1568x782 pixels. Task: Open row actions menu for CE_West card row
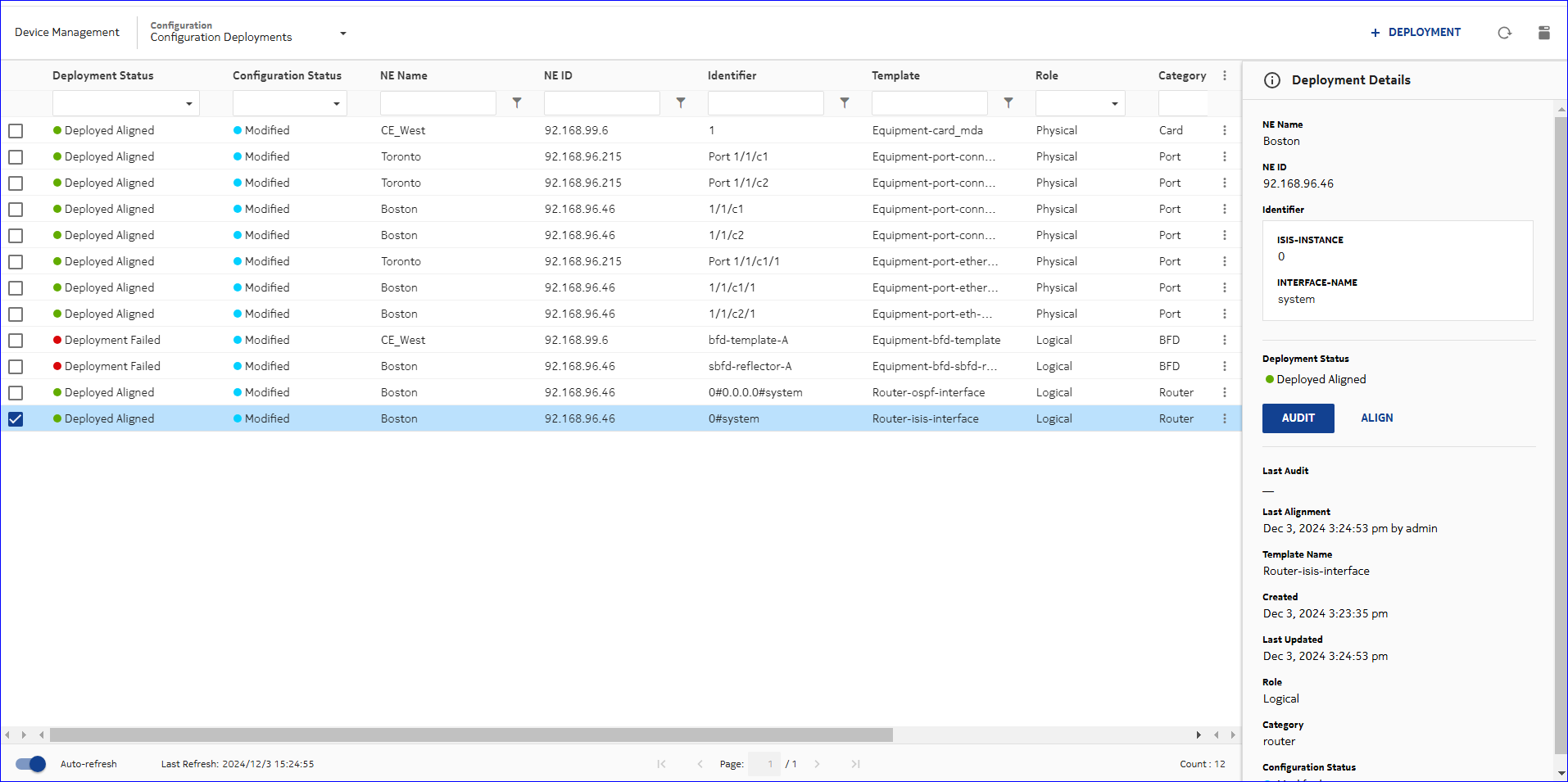pyautogui.click(x=1225, y=130)
